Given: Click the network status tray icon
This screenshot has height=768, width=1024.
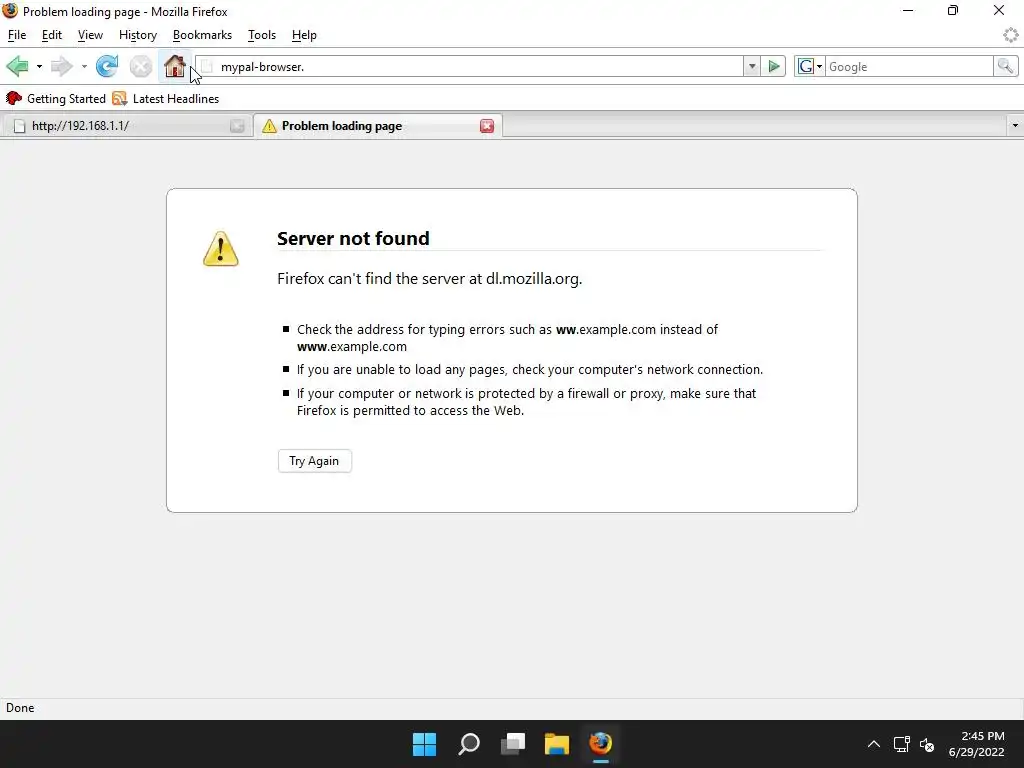Looking at the screenshot, I should [x=902, y=744].
